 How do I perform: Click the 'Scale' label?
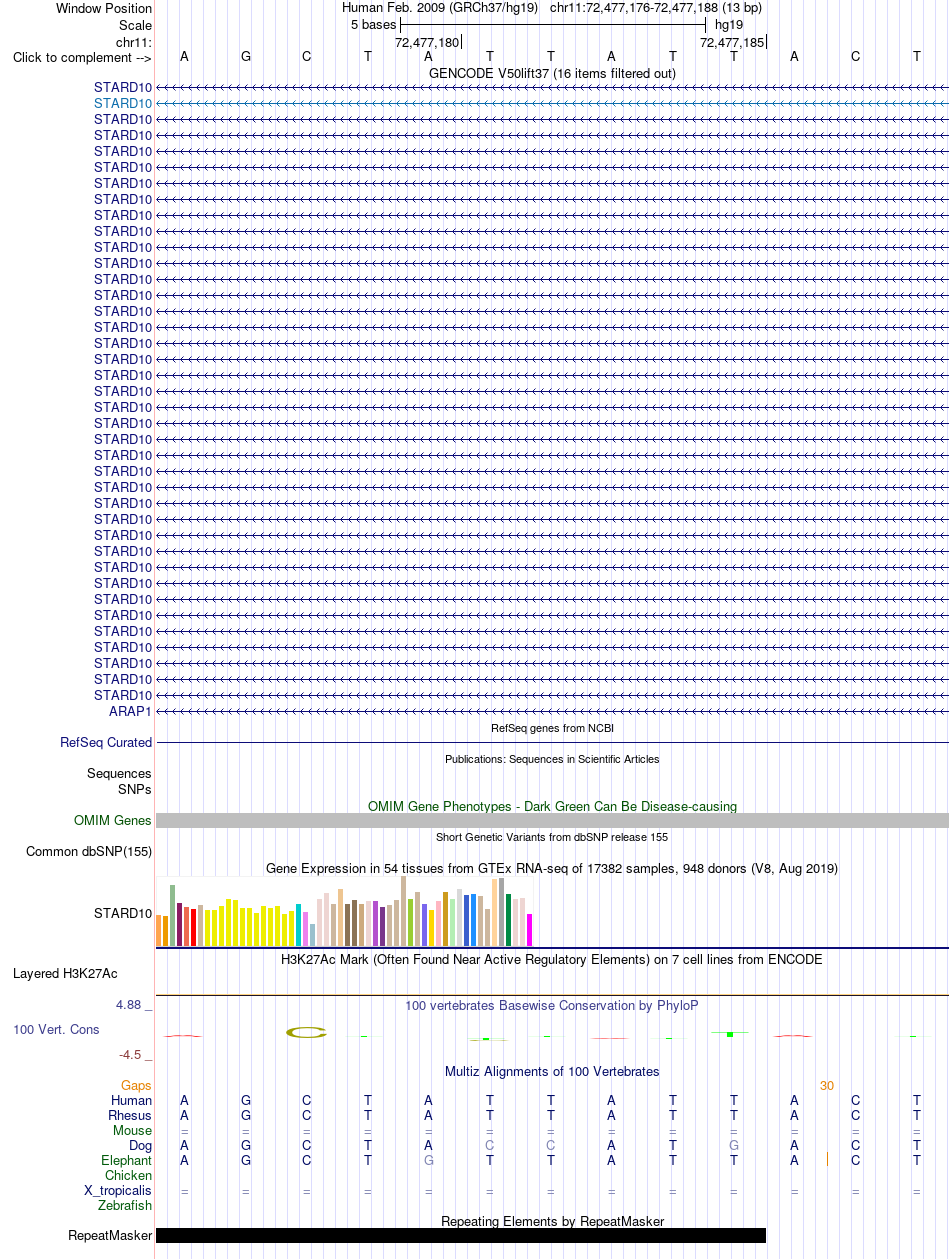coord(135,25)
